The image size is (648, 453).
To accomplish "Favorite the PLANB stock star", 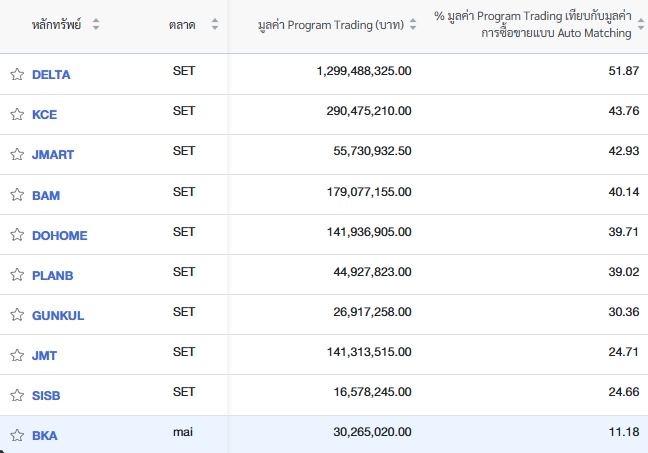I will [17, 275].
